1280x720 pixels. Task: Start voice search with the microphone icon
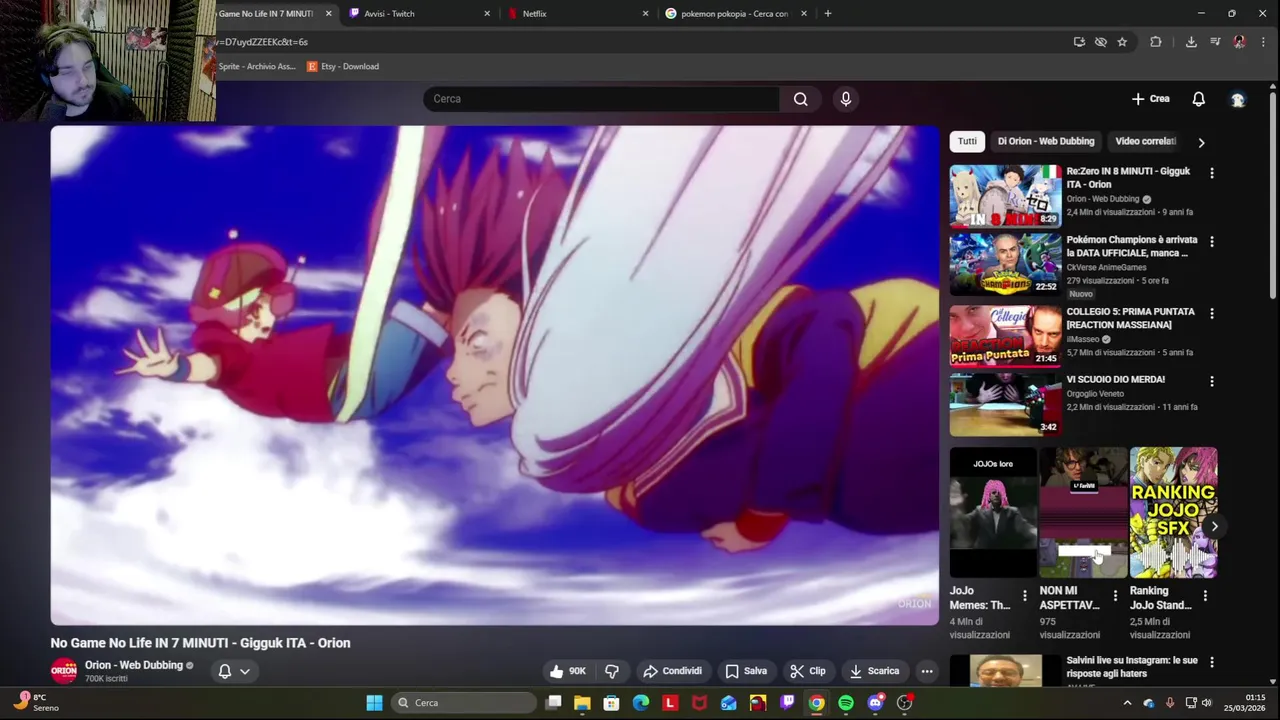tap(846, 99)
